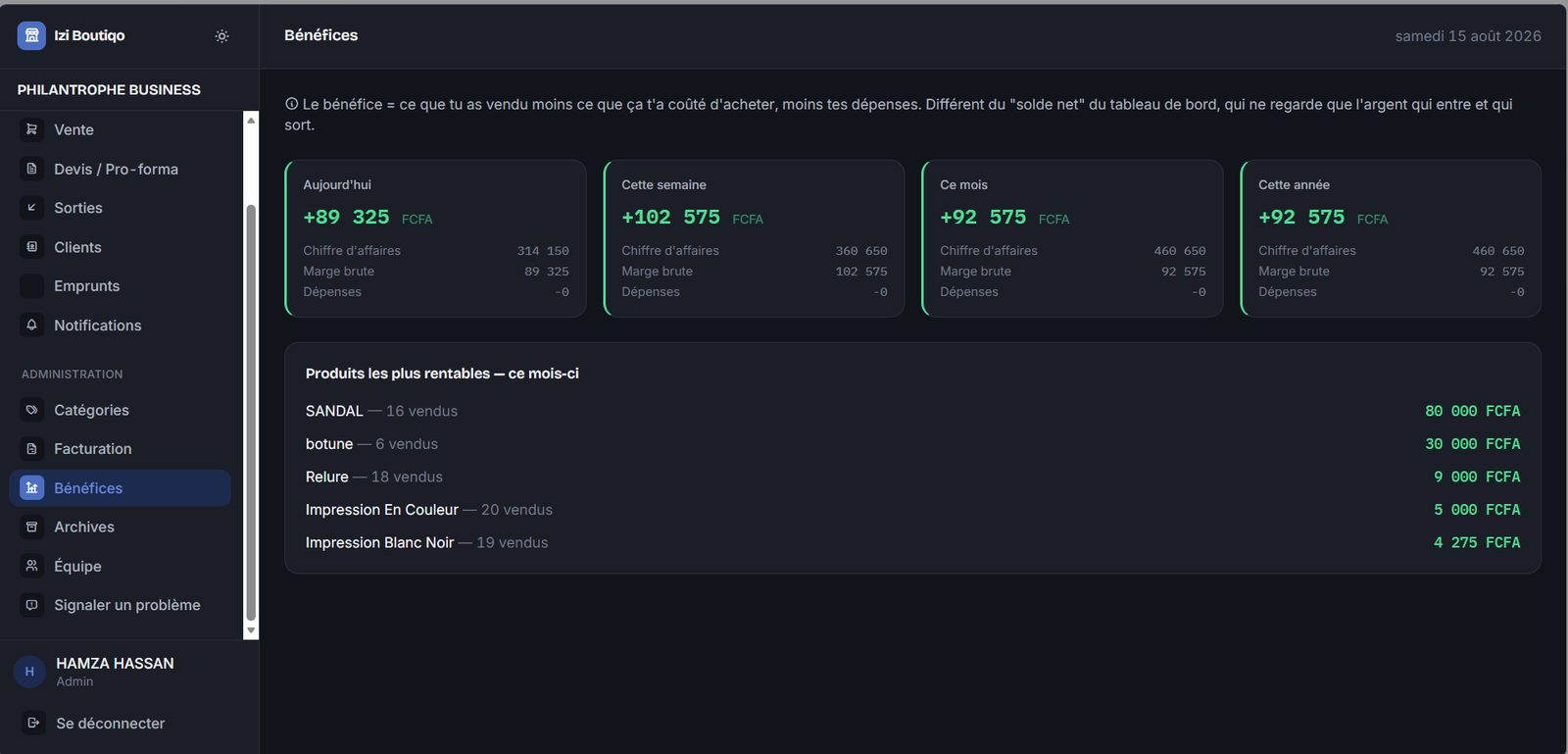Click the Produits les plus rentables heading
This screenshot has height=754, width=1568.
[442, 374]
